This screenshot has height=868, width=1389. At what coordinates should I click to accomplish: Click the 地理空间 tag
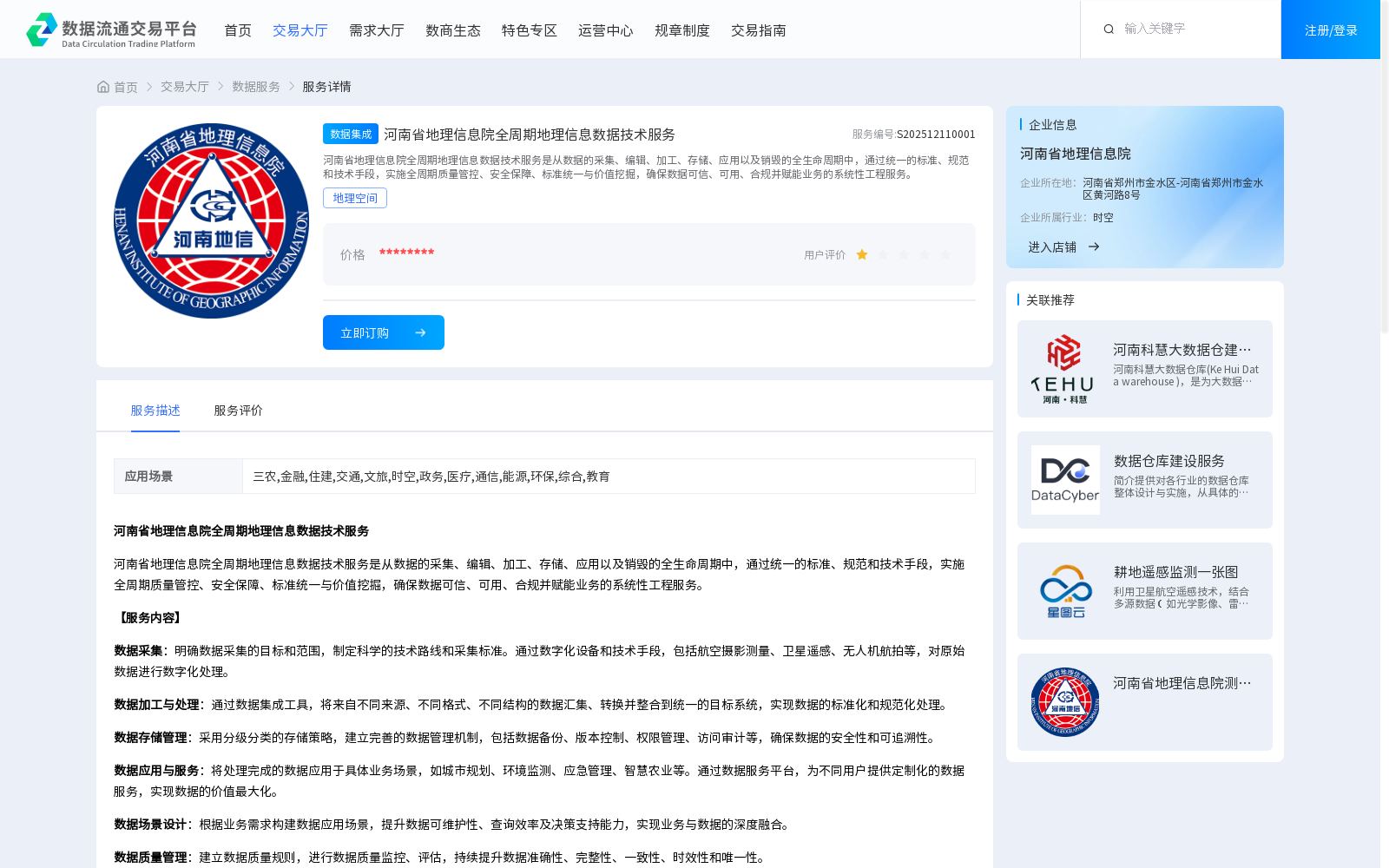pos(355,198)
